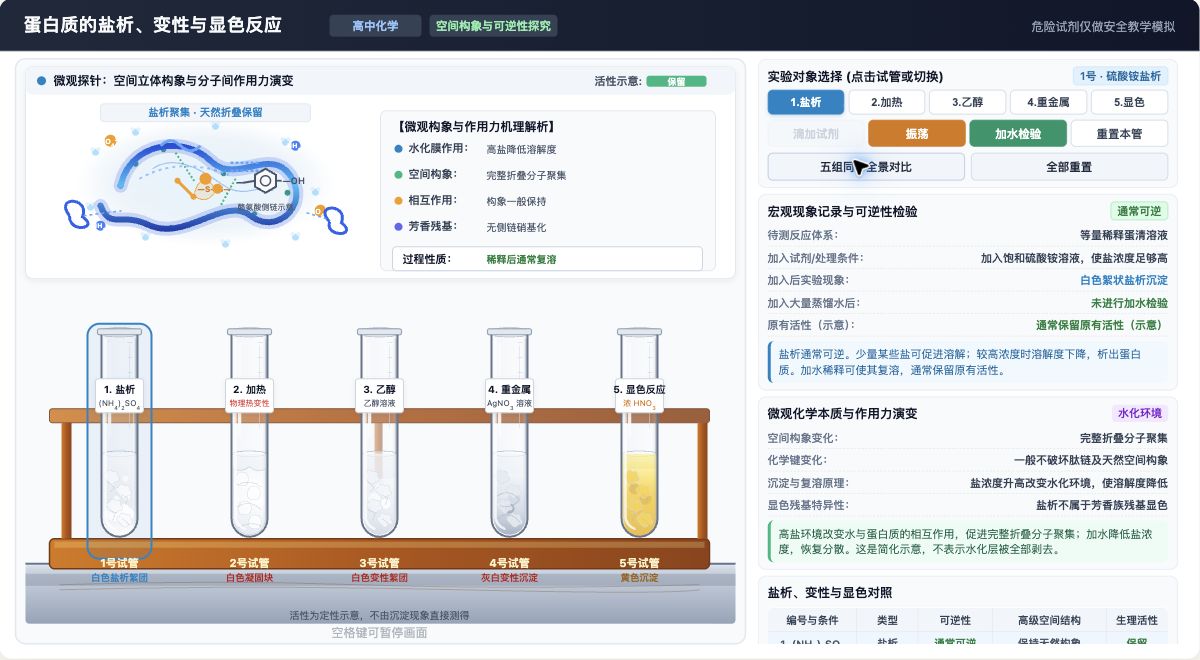Screen dimensions: 1200x660
Task: Switch to 3.乙醇 experiment tab
Action: point(967,102)
